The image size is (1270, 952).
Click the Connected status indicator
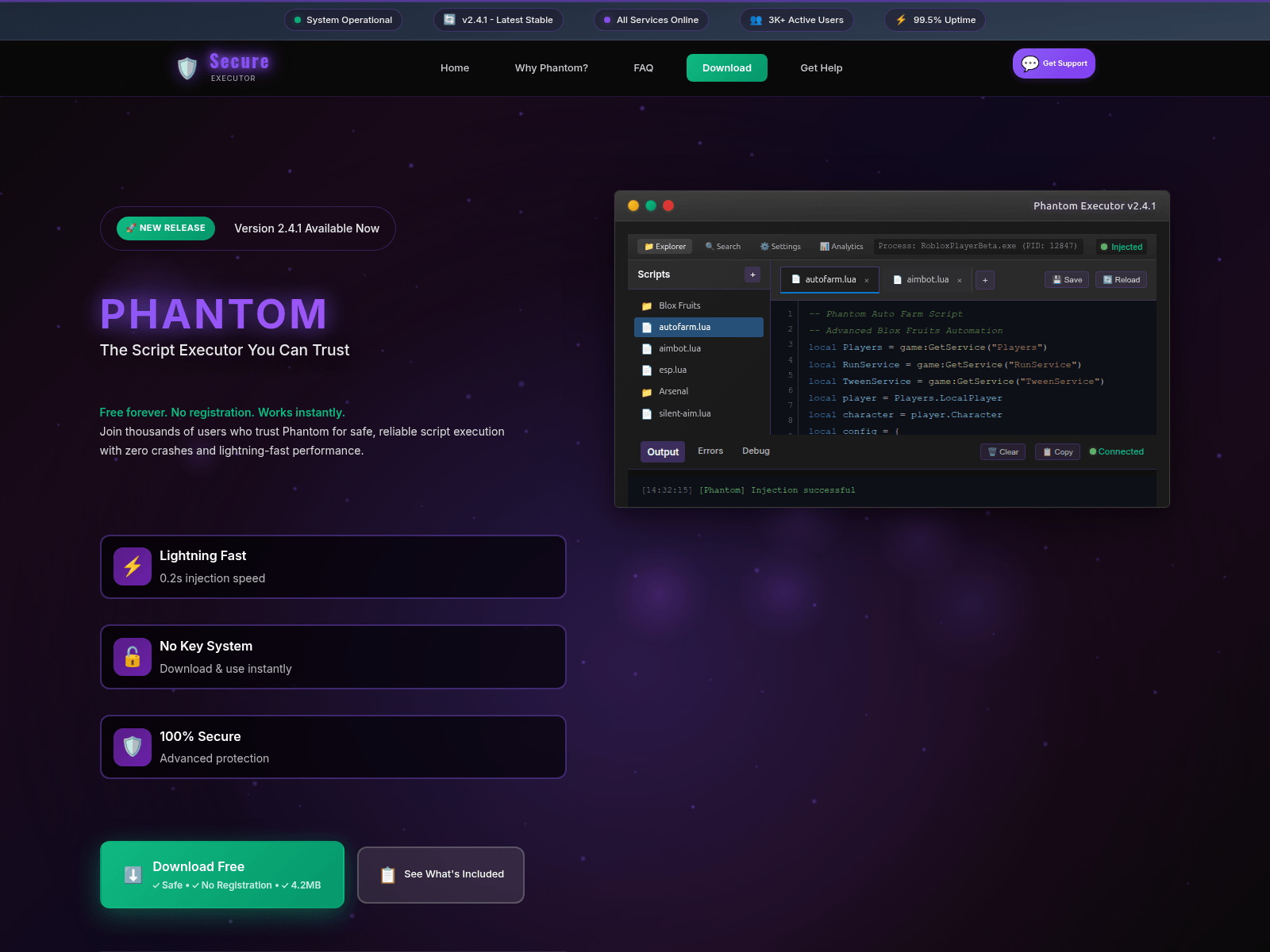tap(1117, 452)
